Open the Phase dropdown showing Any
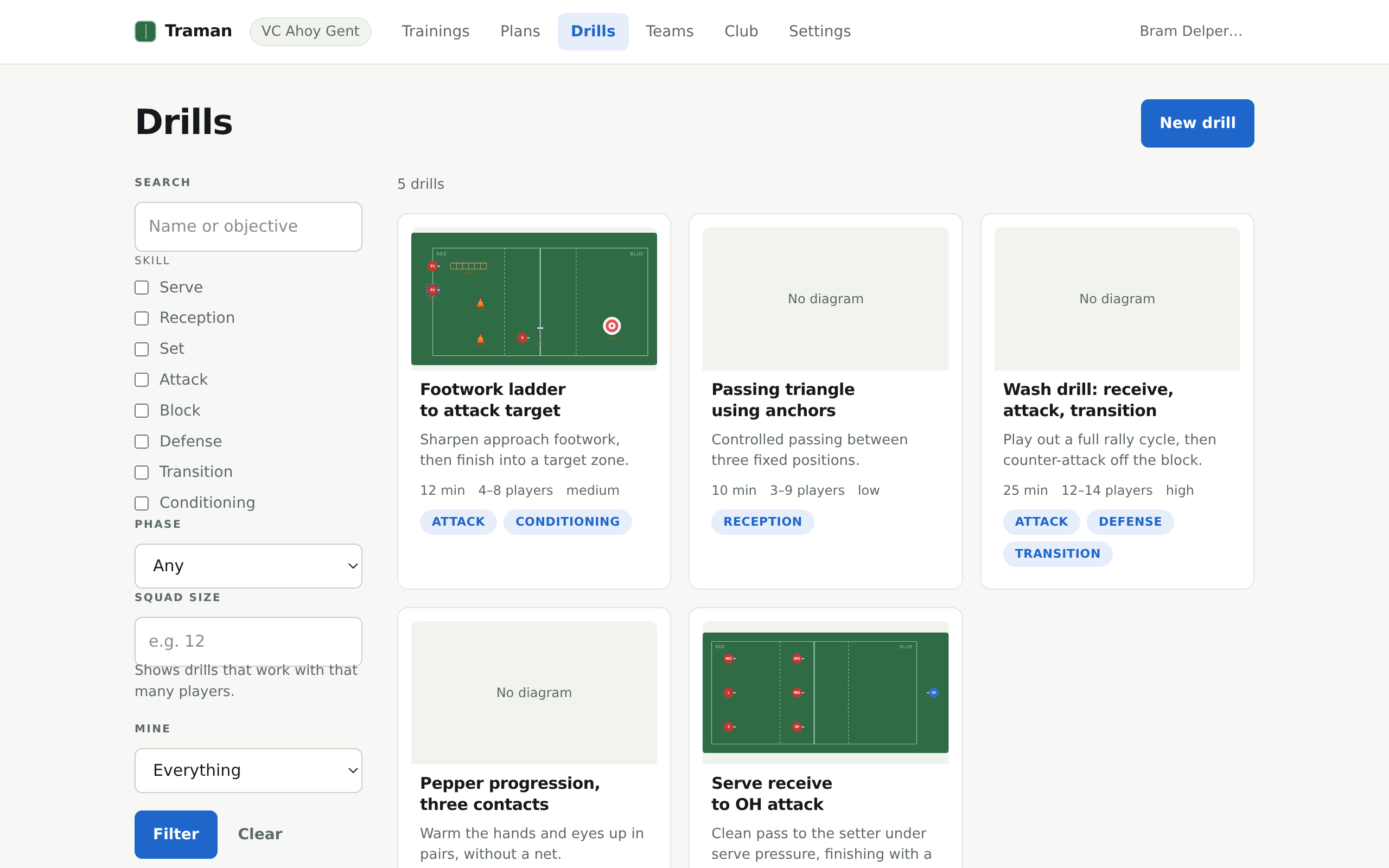 tap(248, 566)
